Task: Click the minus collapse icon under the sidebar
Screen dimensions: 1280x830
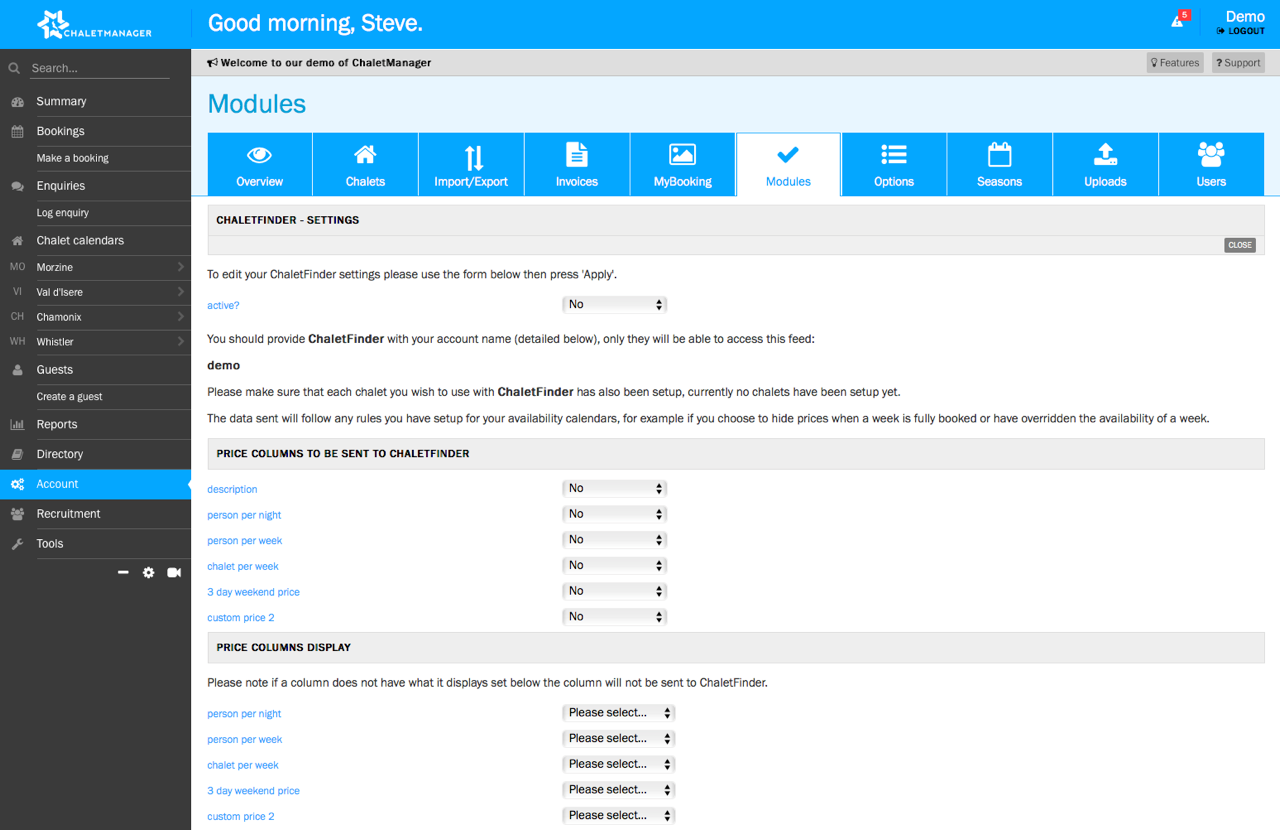Action: pyautogui.click(x=123, y=573)
